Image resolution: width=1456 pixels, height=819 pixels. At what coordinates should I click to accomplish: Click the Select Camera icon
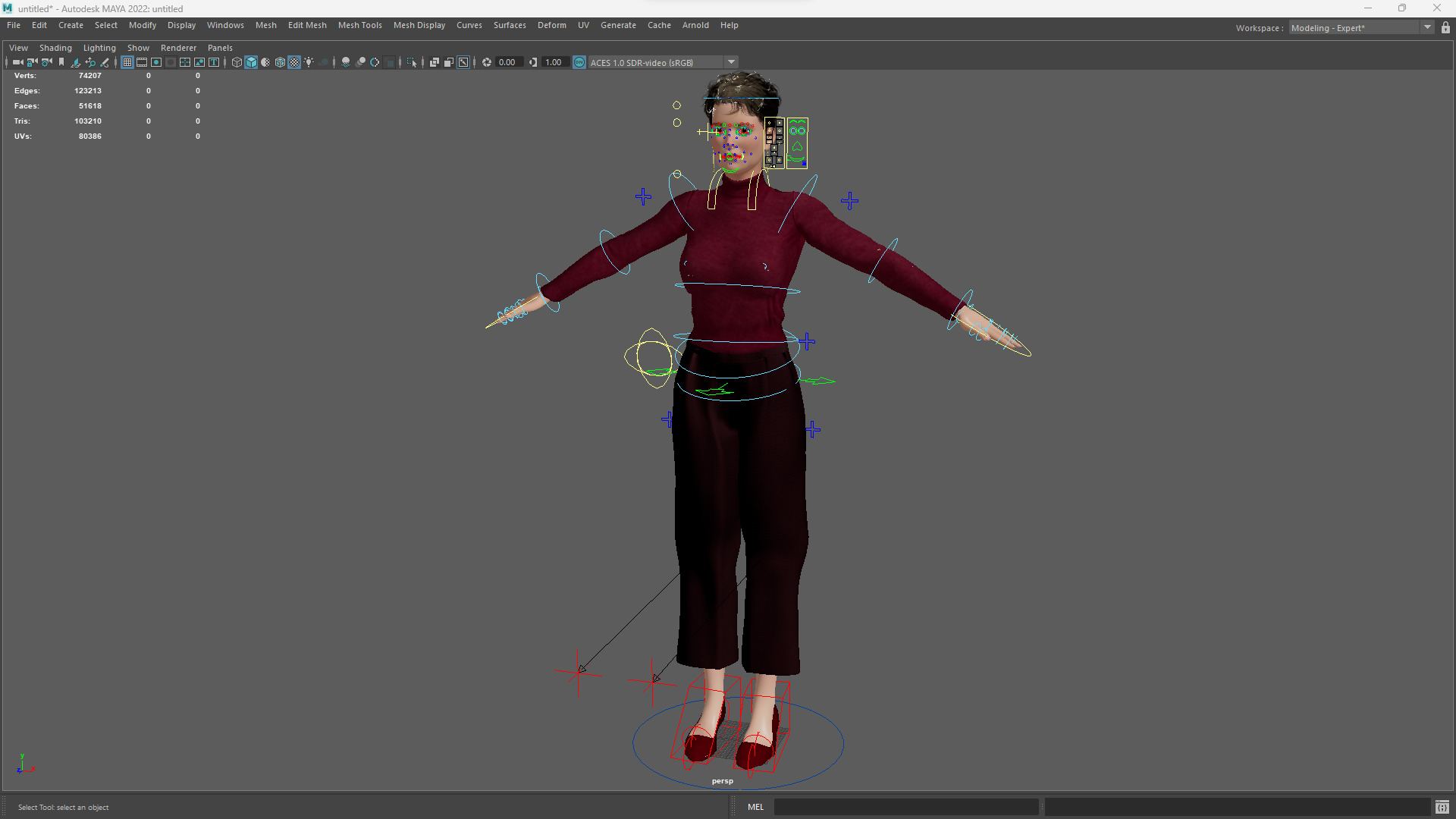pos(18,62)
